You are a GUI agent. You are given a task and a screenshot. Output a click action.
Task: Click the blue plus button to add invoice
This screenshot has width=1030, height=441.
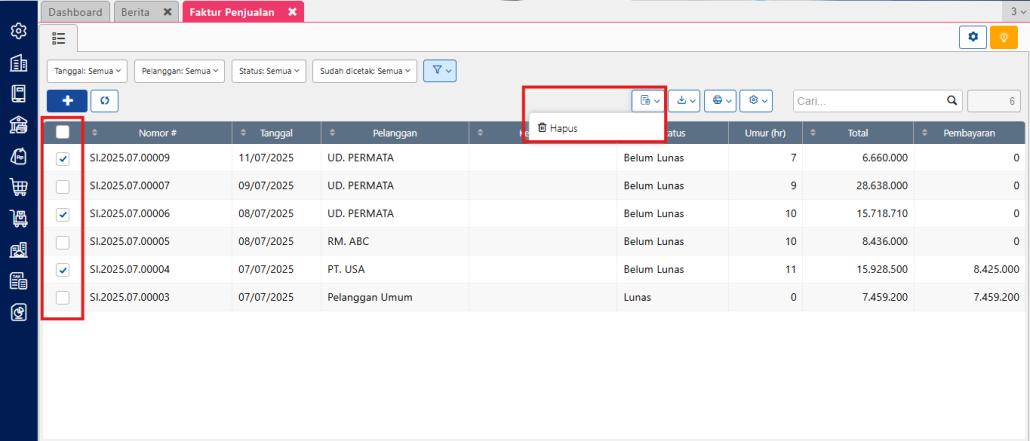point(66,101)
